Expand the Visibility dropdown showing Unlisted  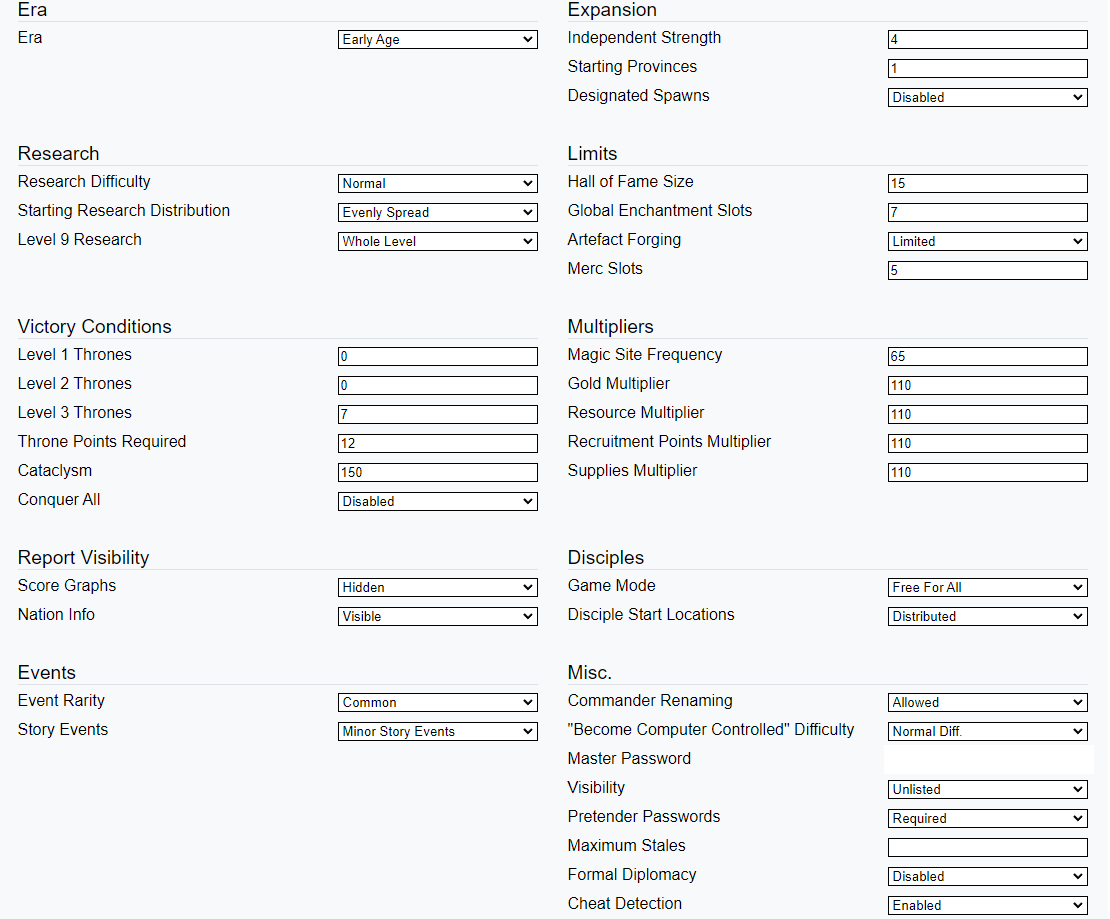[988, 789]
